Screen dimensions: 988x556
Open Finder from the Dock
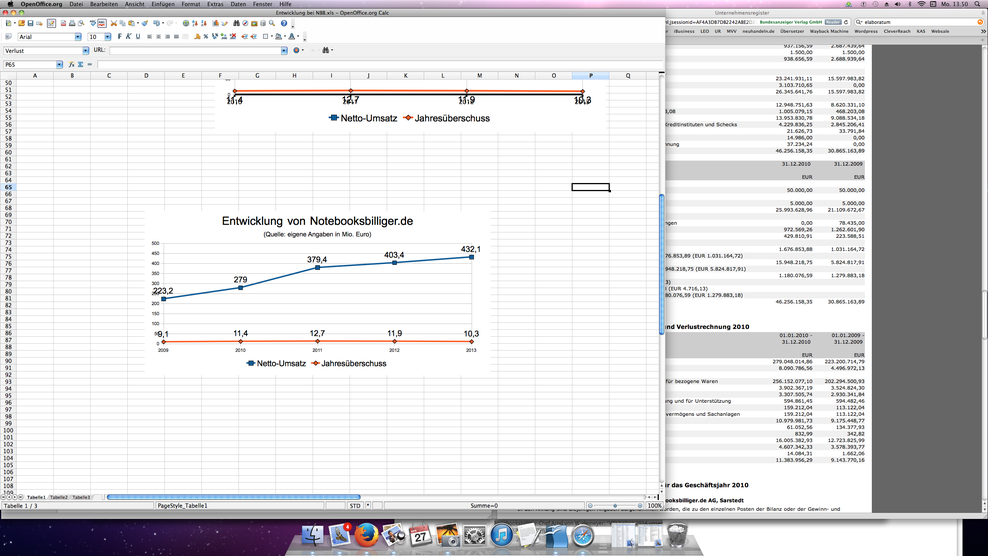(x=313, y=535)
